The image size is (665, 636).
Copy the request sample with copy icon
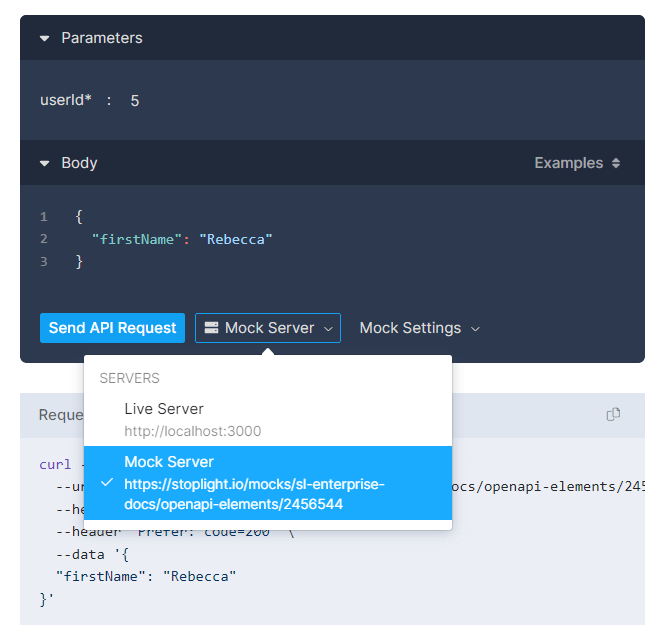(614, 414)
